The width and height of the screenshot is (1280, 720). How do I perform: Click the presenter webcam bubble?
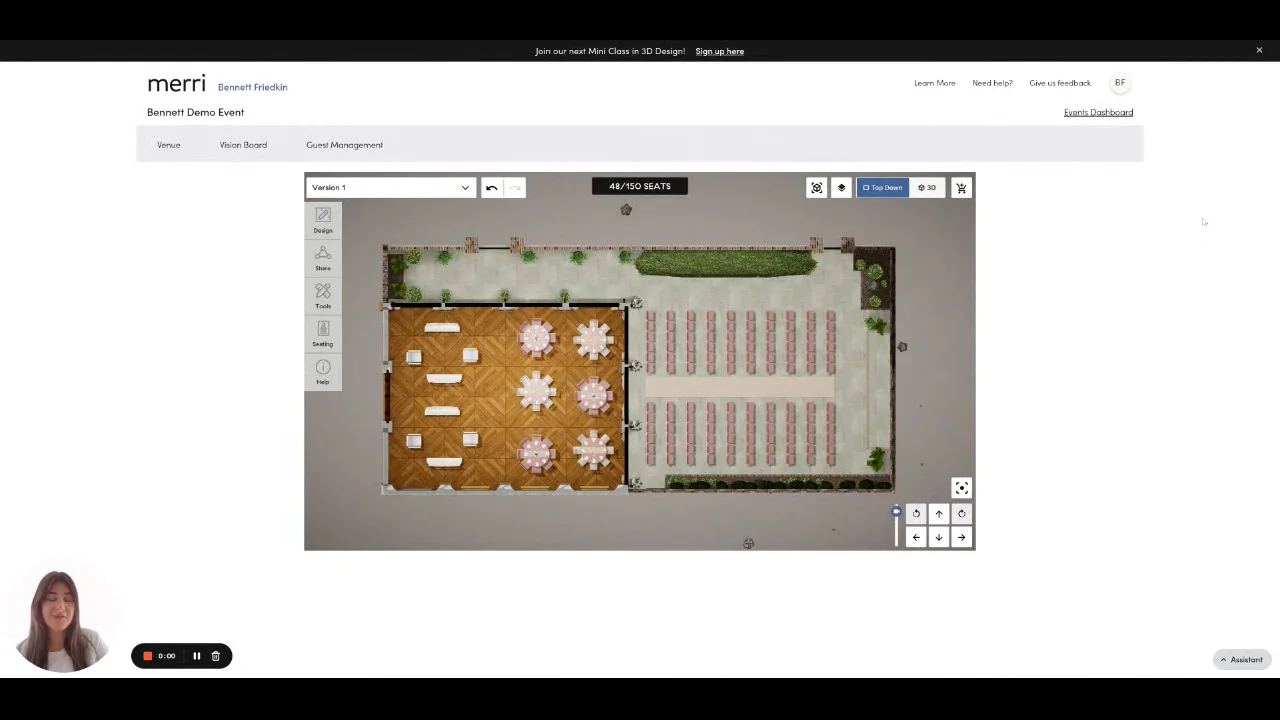[x=62, y=620]
